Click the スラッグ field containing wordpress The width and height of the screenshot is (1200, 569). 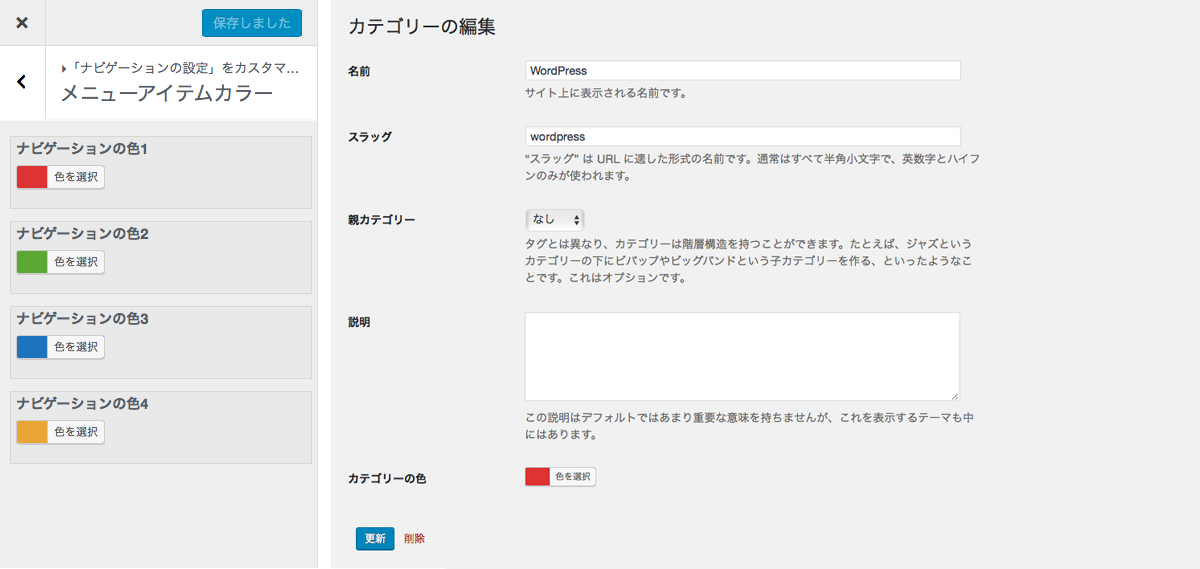coord(743,136)
